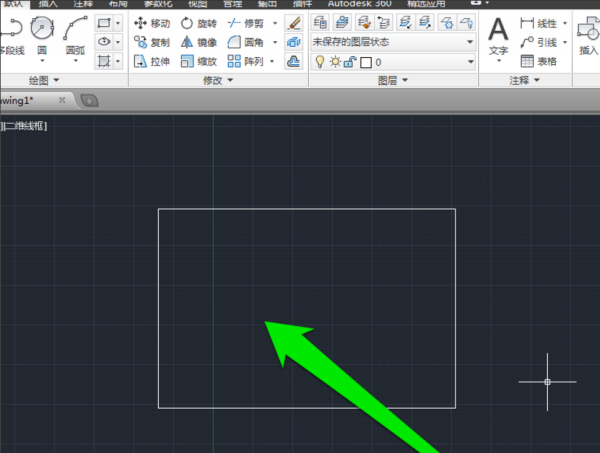Toggle layer 0 lock icon

[350, 62]
